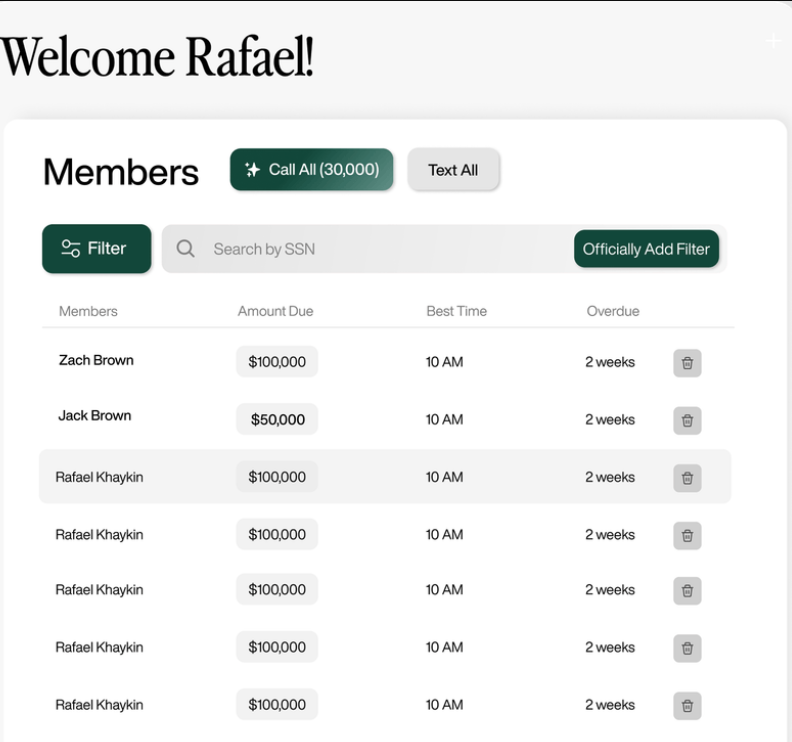Open the Jack Brown member entry
The height and width of the screenshot is (742, 792).
[x=94, y=416]
